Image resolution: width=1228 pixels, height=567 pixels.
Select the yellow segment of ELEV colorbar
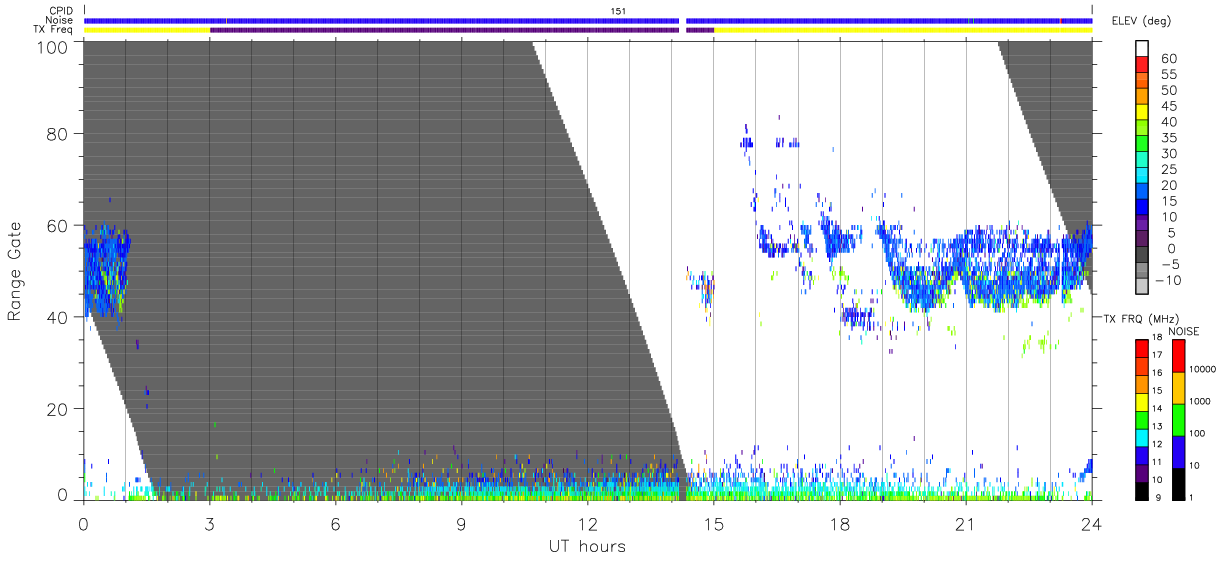1143,113
